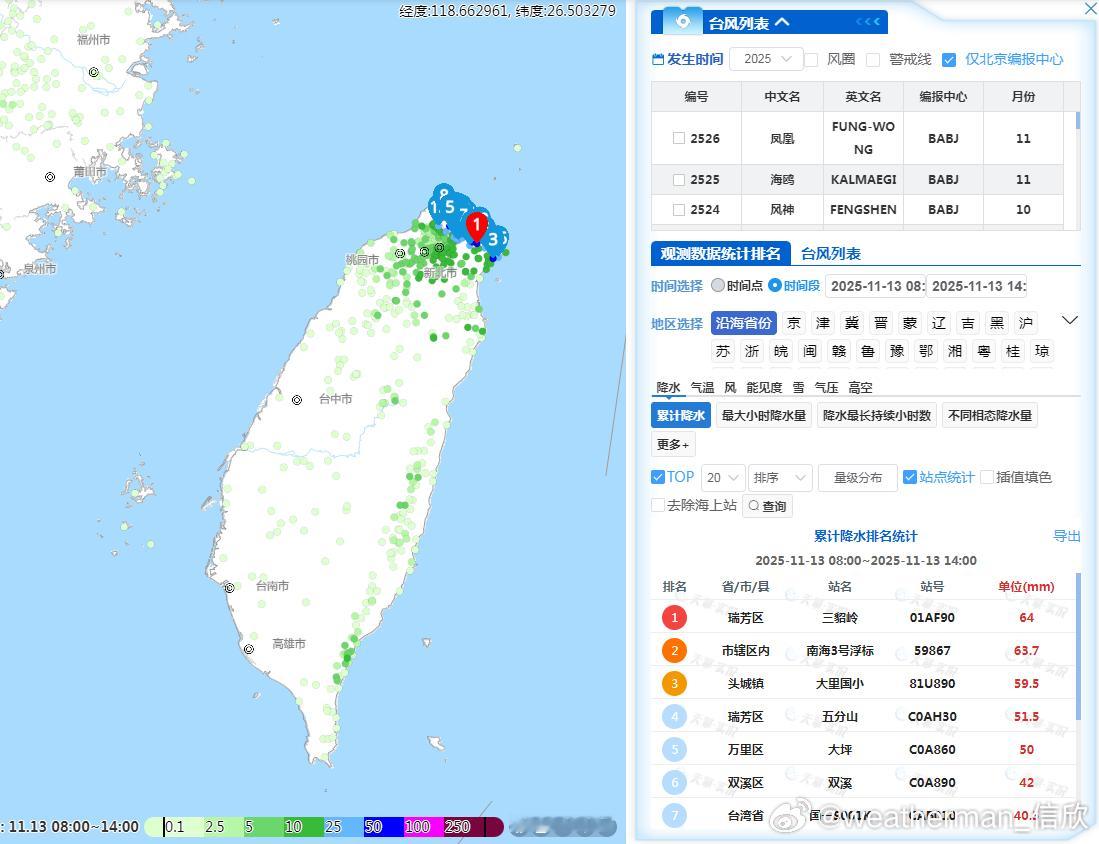Image resolution: width=1099 pixels, height=844 pixels.
Task: Click the Kaohsiung city marker on map
Action: 249,649
